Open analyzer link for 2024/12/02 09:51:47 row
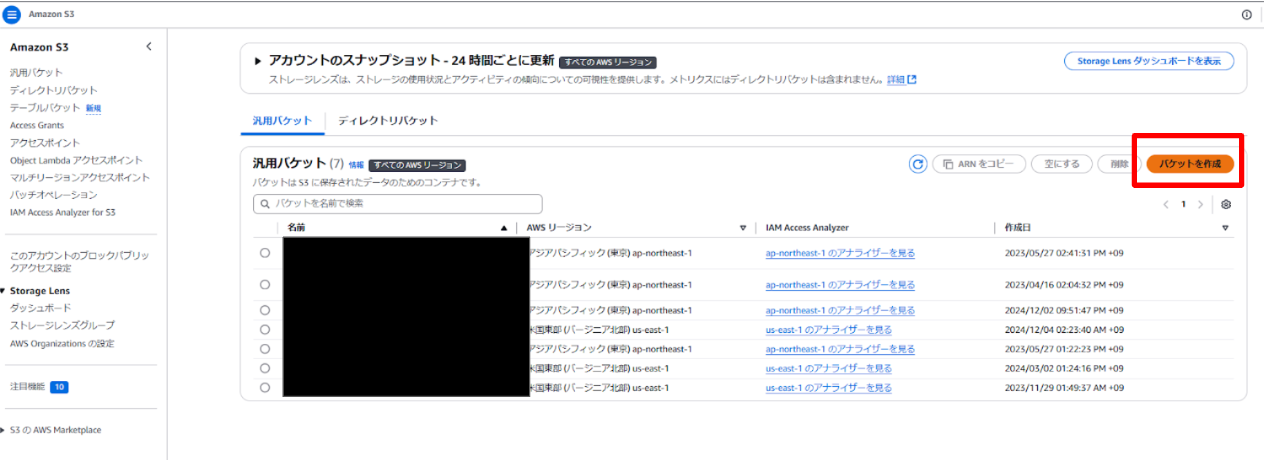 tap(840, 311)
